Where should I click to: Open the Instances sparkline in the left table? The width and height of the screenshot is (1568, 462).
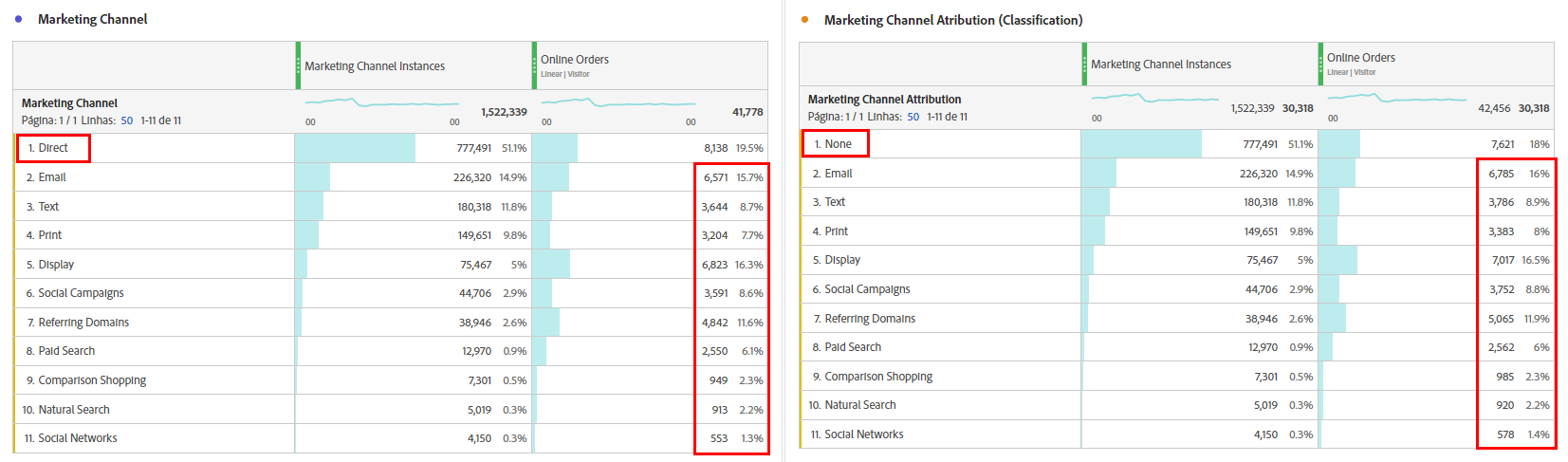(x=381, y=102)
